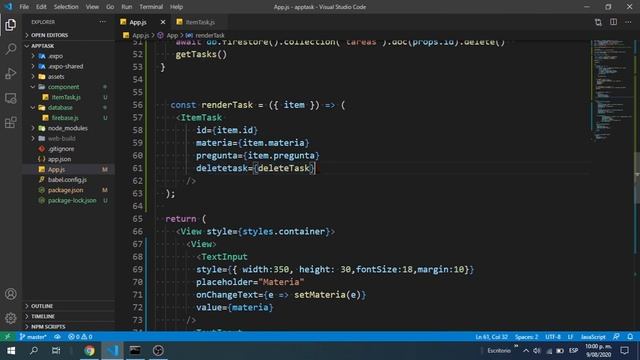Viewport: 640px width, 360px height.
Task: Click renderTask in the breadcrumb
Action: coord(209,36)
